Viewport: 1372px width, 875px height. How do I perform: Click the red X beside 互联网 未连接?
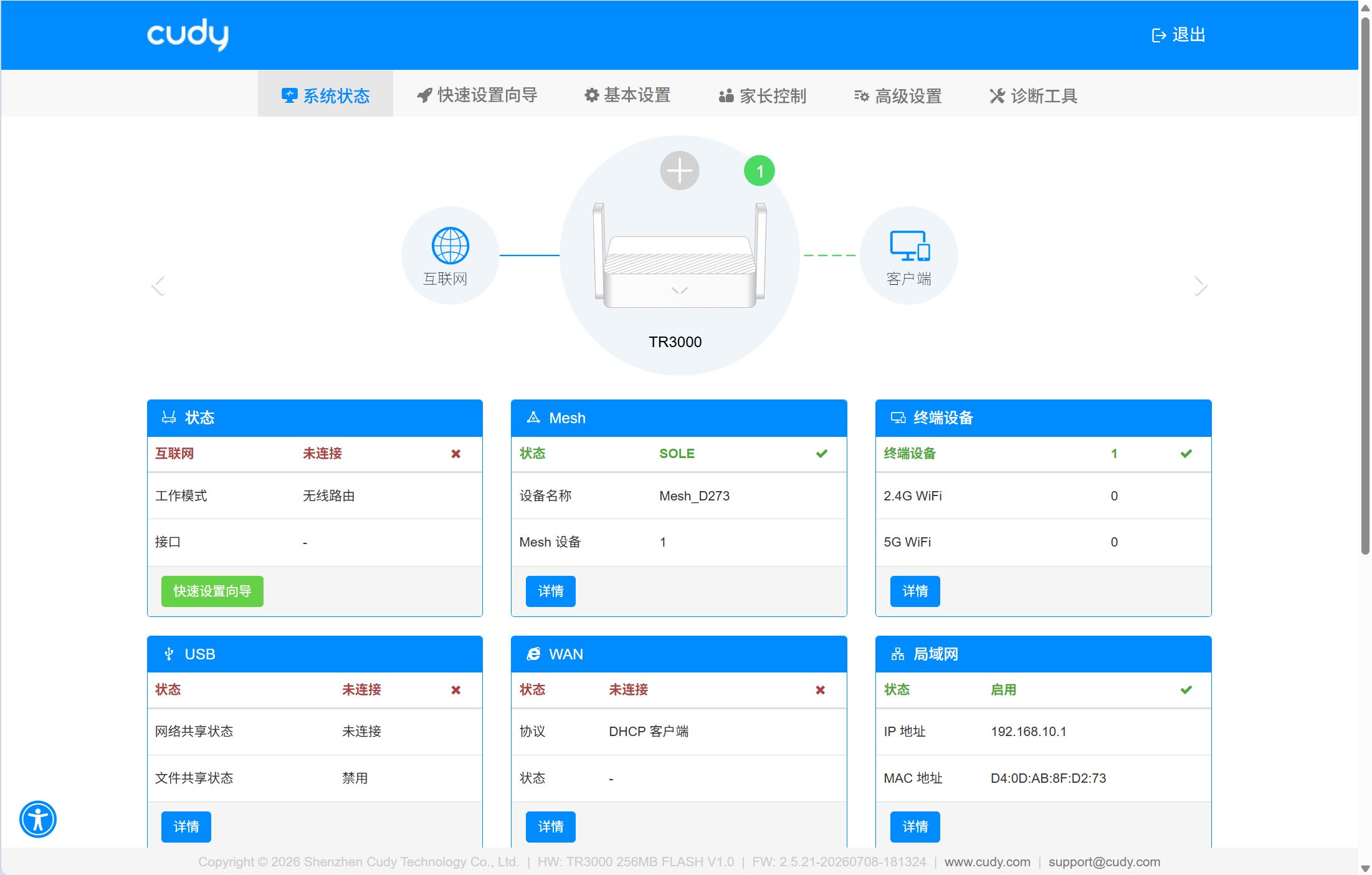[x=456, y=454]
